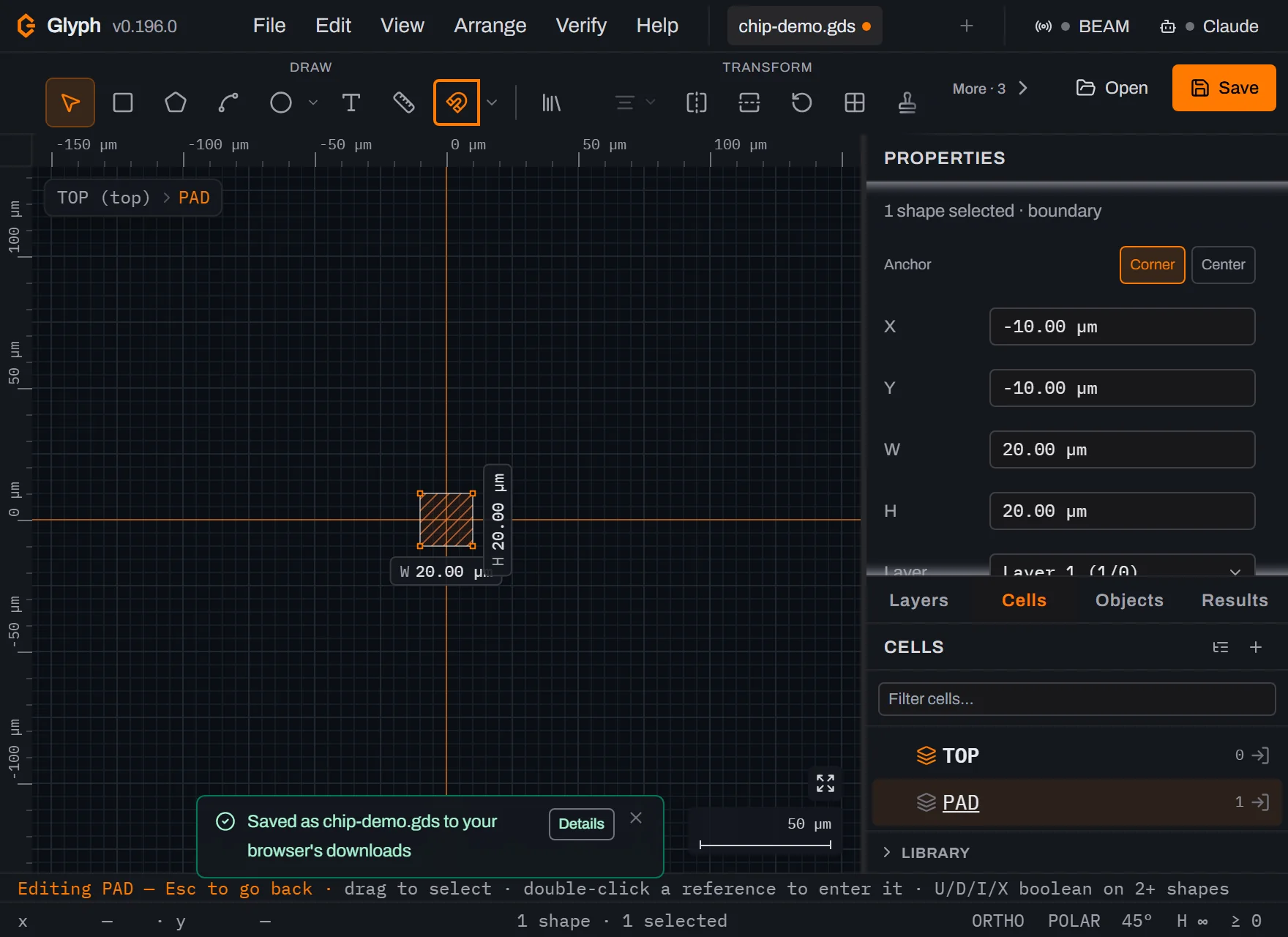Select the arrow selection tool

pyautogui.click(x=70, y=102)
